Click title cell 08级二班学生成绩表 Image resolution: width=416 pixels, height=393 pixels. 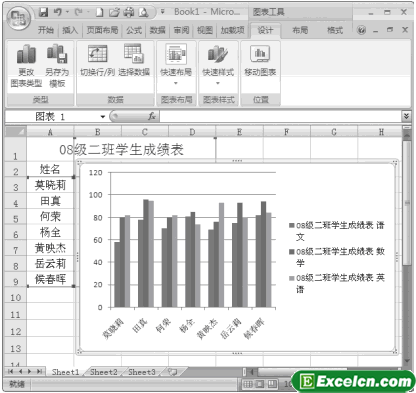tap(121, 150)
